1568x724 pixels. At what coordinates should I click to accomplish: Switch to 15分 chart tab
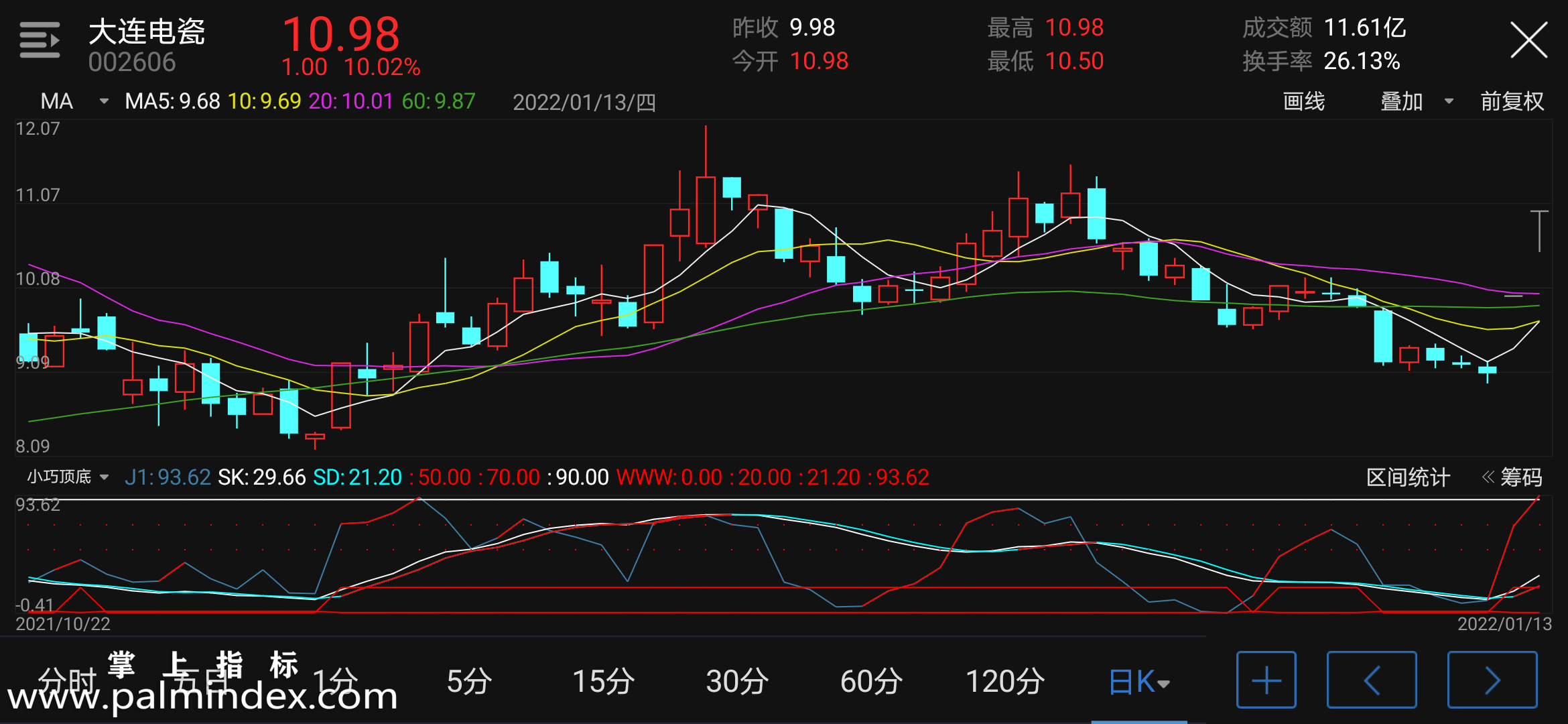coord(603,682)
